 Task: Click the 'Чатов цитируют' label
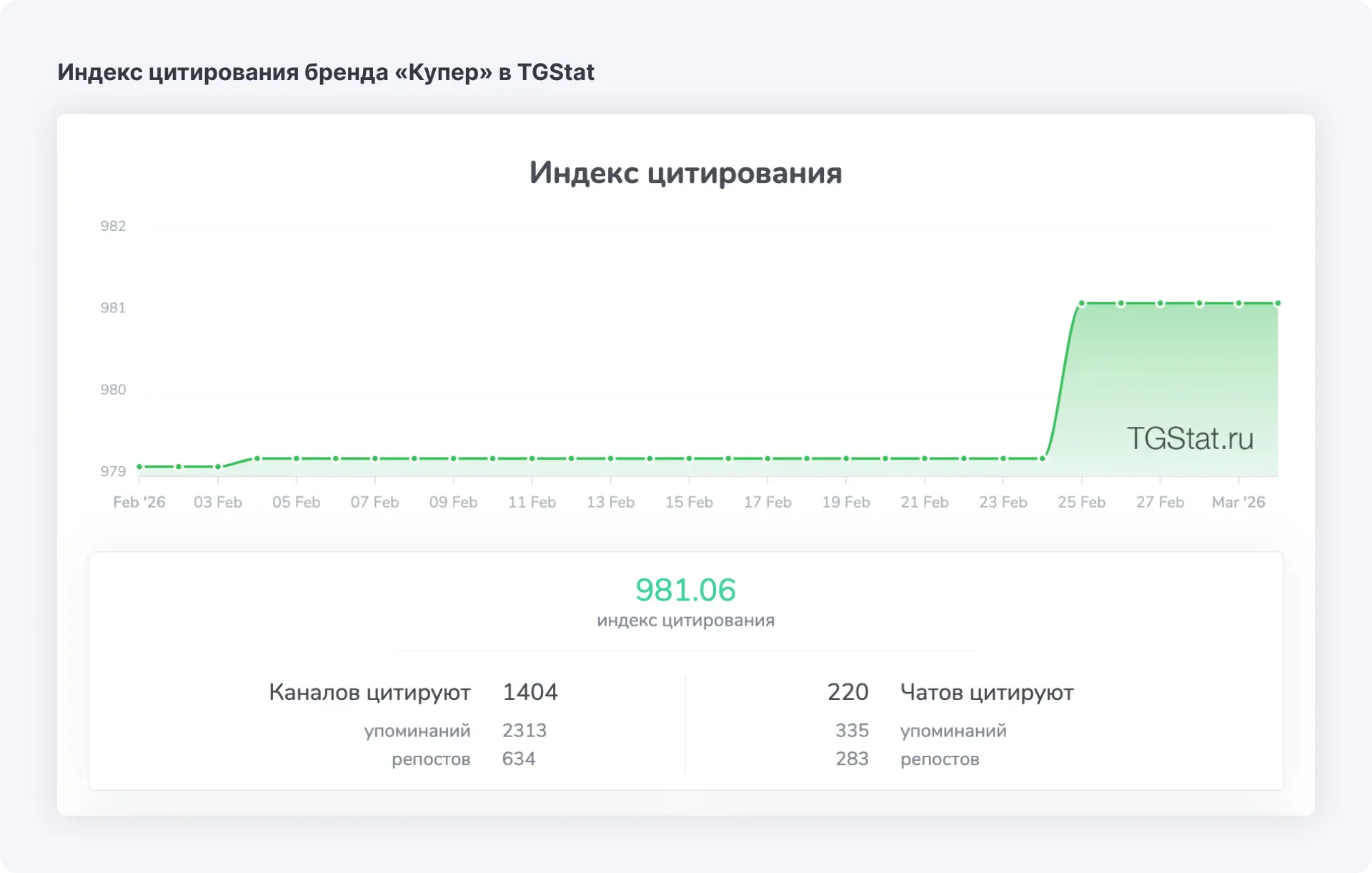point(986,692)
